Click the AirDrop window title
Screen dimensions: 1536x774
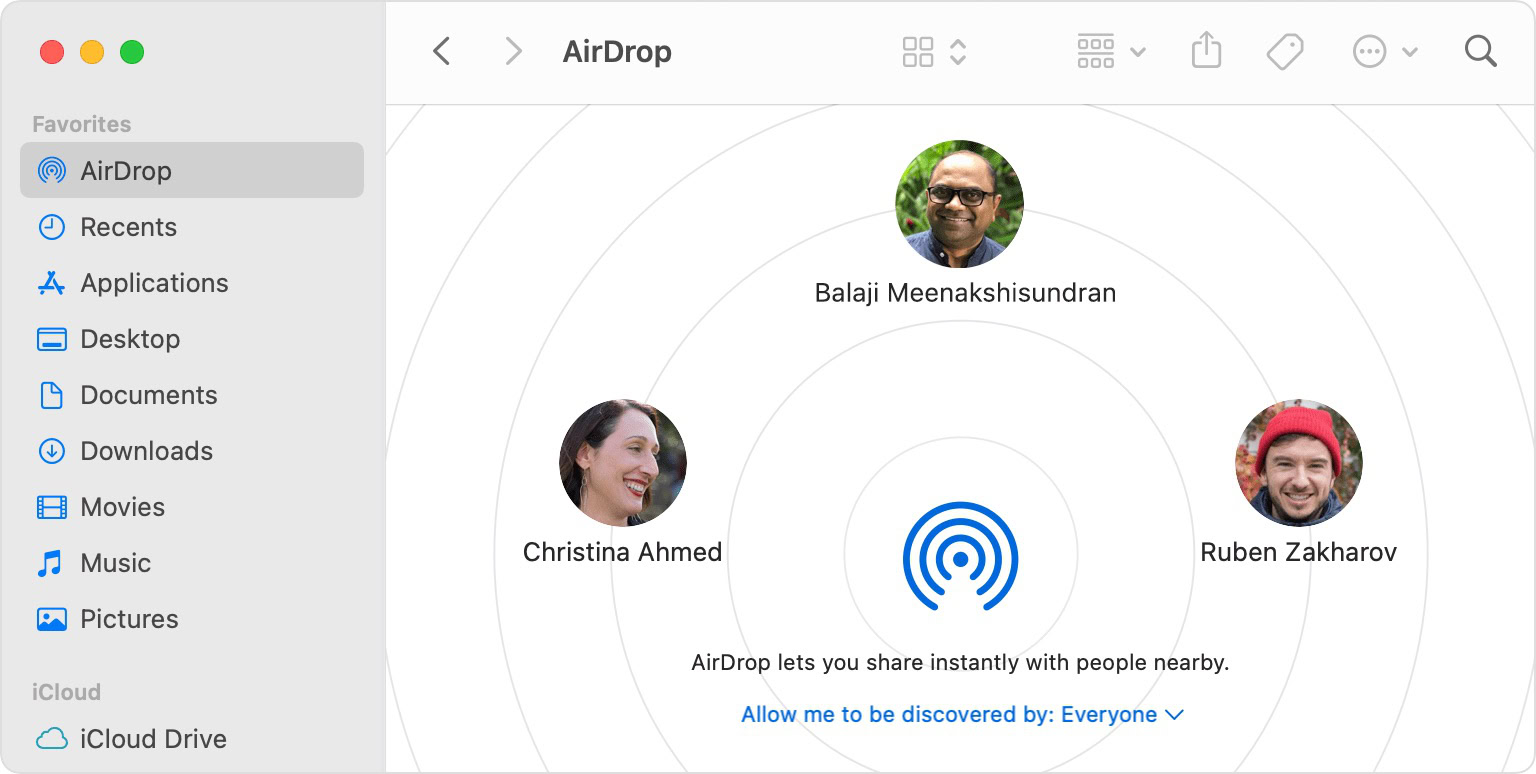(617, 51)
